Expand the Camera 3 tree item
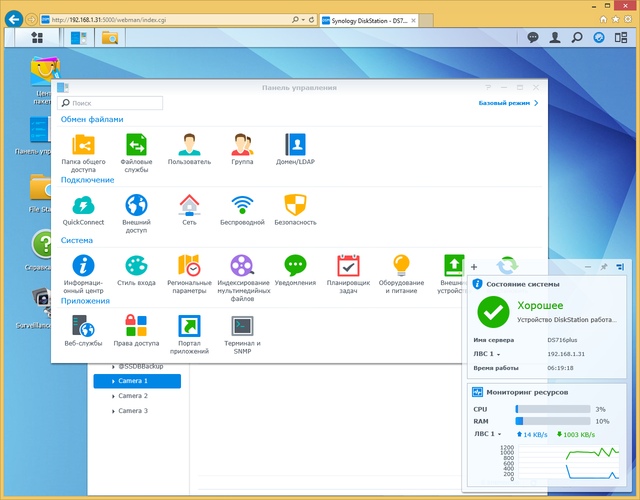Image resolution: width=640 pixels, height=500 pixels. pos(113,411)
